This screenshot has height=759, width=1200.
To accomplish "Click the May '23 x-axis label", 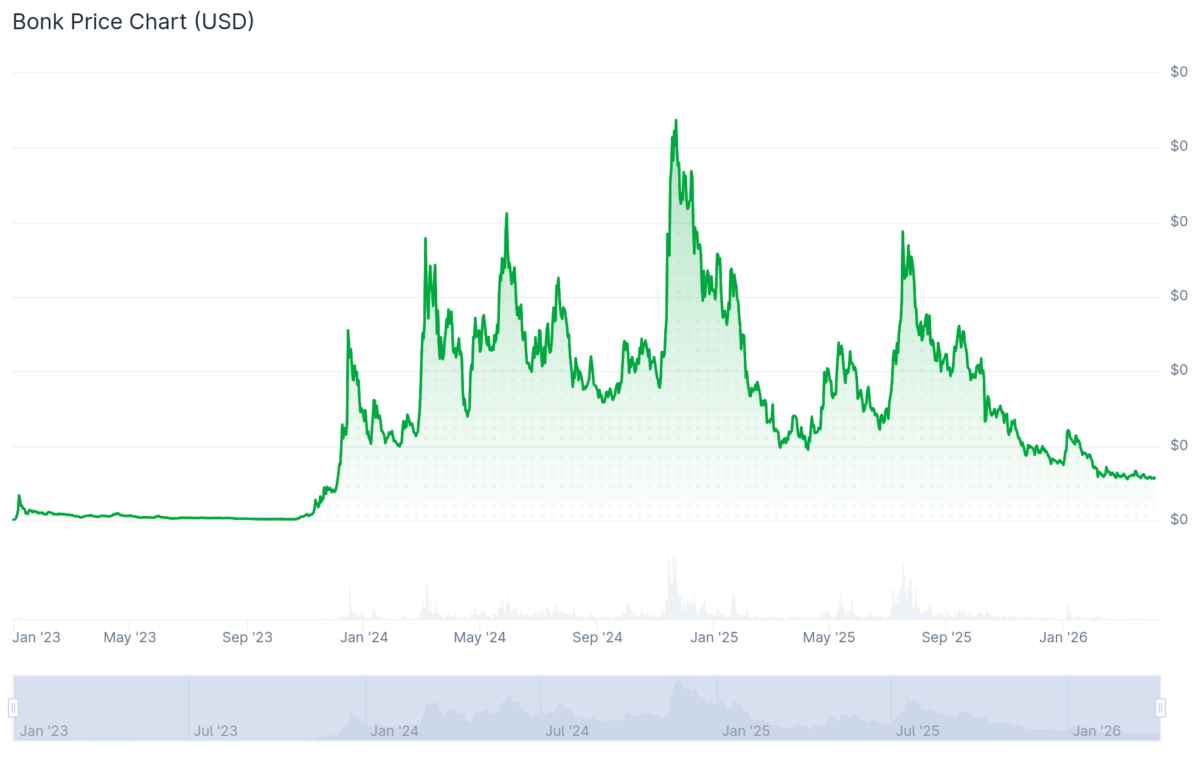I will pos(130,637).
